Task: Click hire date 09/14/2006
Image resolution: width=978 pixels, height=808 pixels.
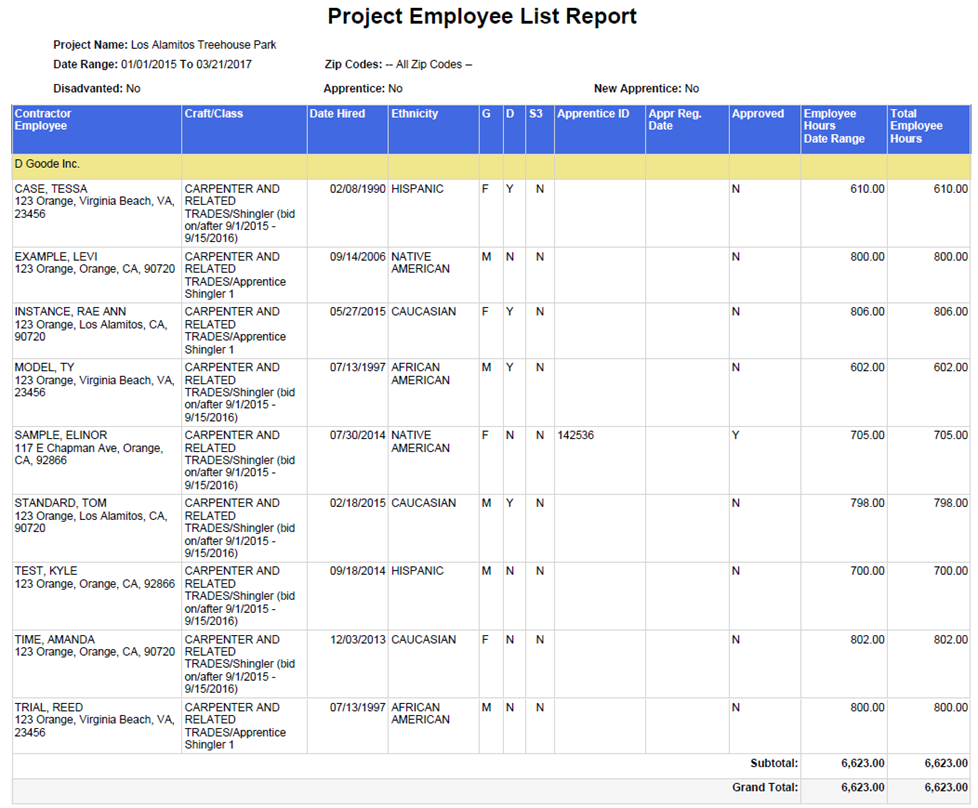Action: 357,256
